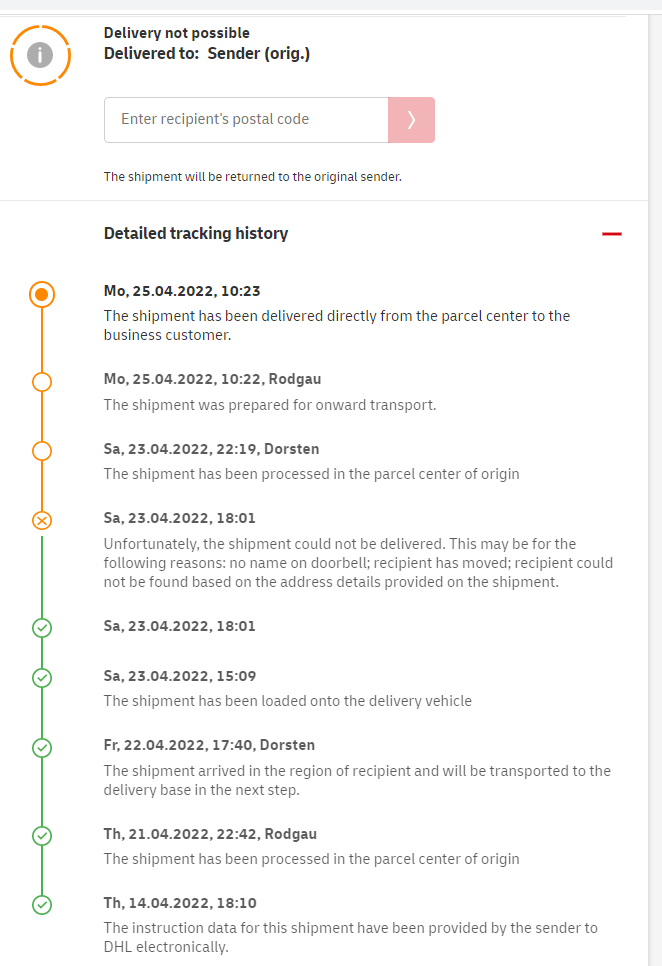The height and width of the screenshot is (966, 662).
Task: Click the 'Delivery not possible' status text
Action: 177,34
